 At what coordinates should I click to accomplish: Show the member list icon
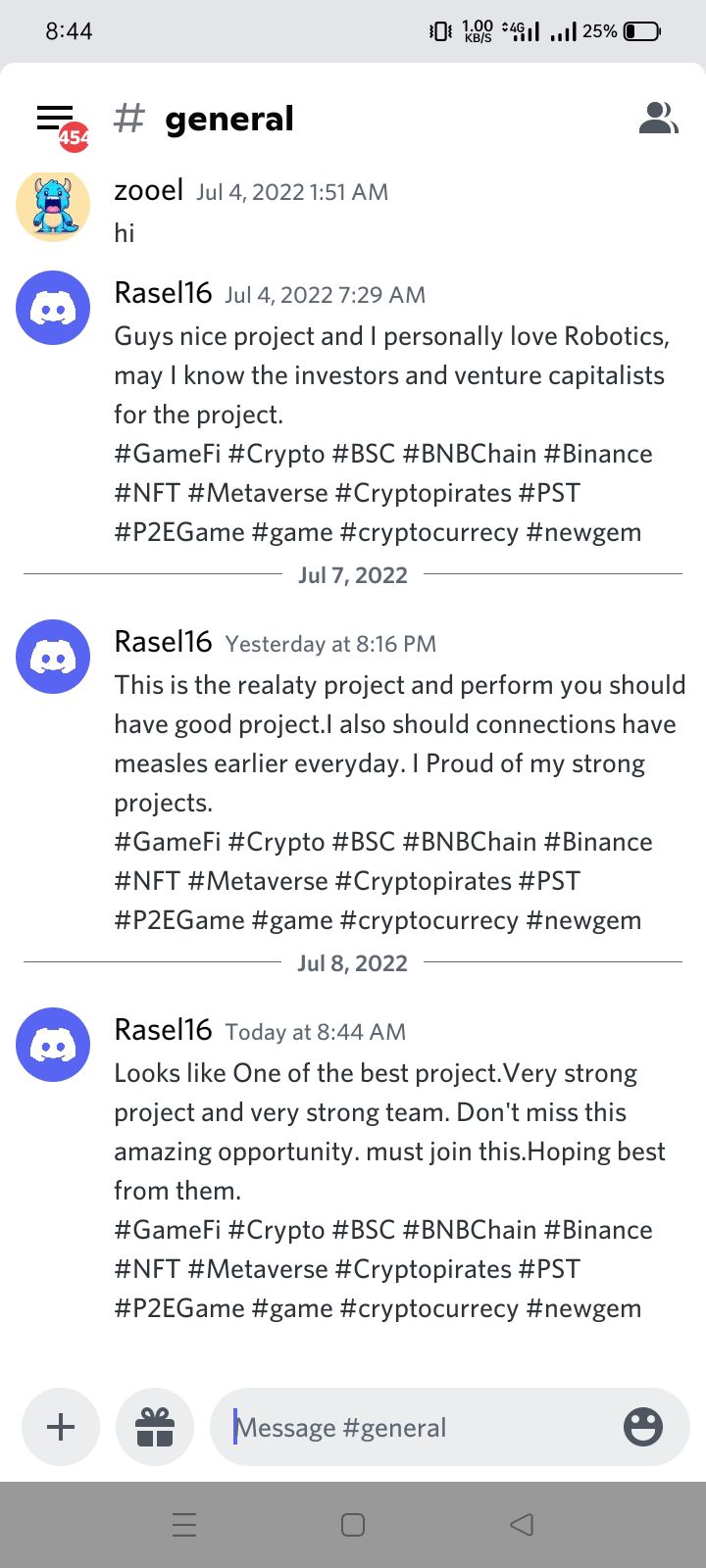click(x=658, y=118)
